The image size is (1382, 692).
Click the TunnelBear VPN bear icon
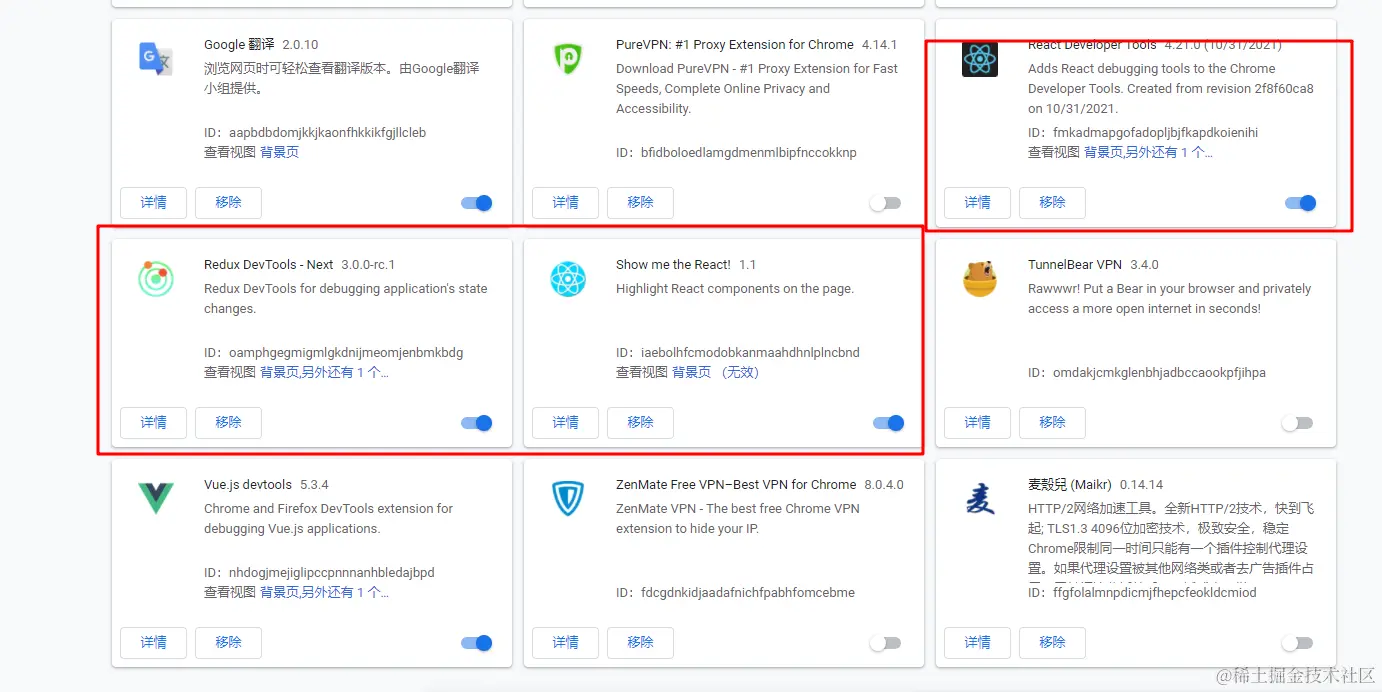click(x=980, y=279)
